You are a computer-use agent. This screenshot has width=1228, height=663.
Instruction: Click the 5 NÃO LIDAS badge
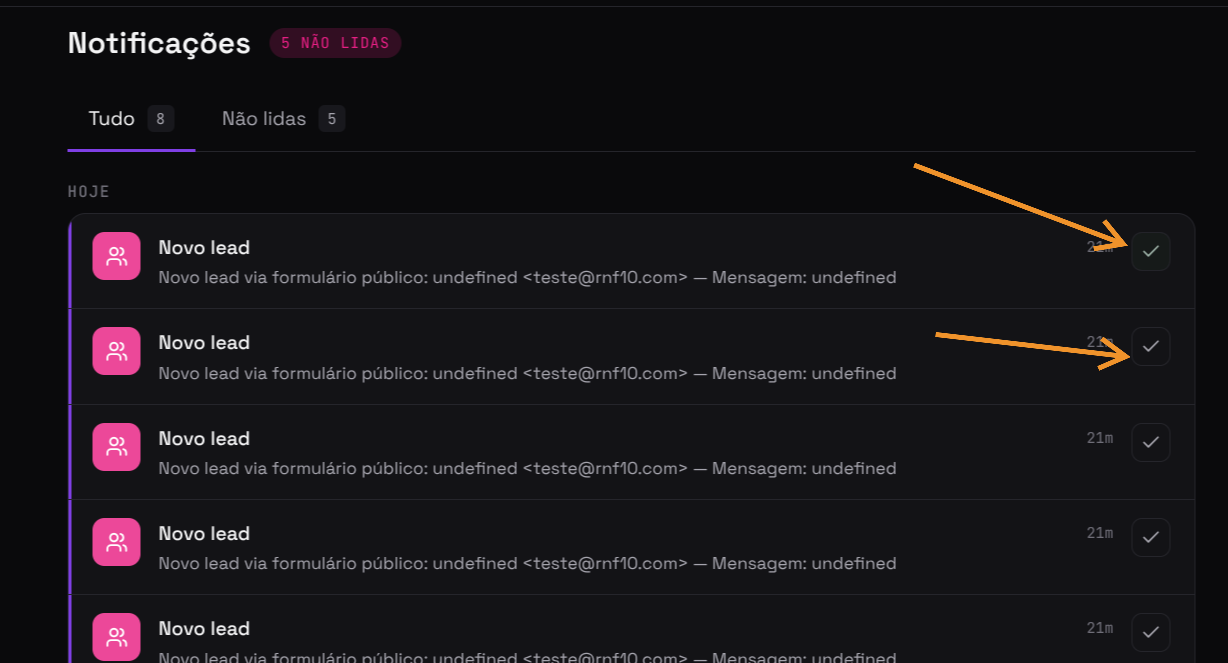(335, 43)
